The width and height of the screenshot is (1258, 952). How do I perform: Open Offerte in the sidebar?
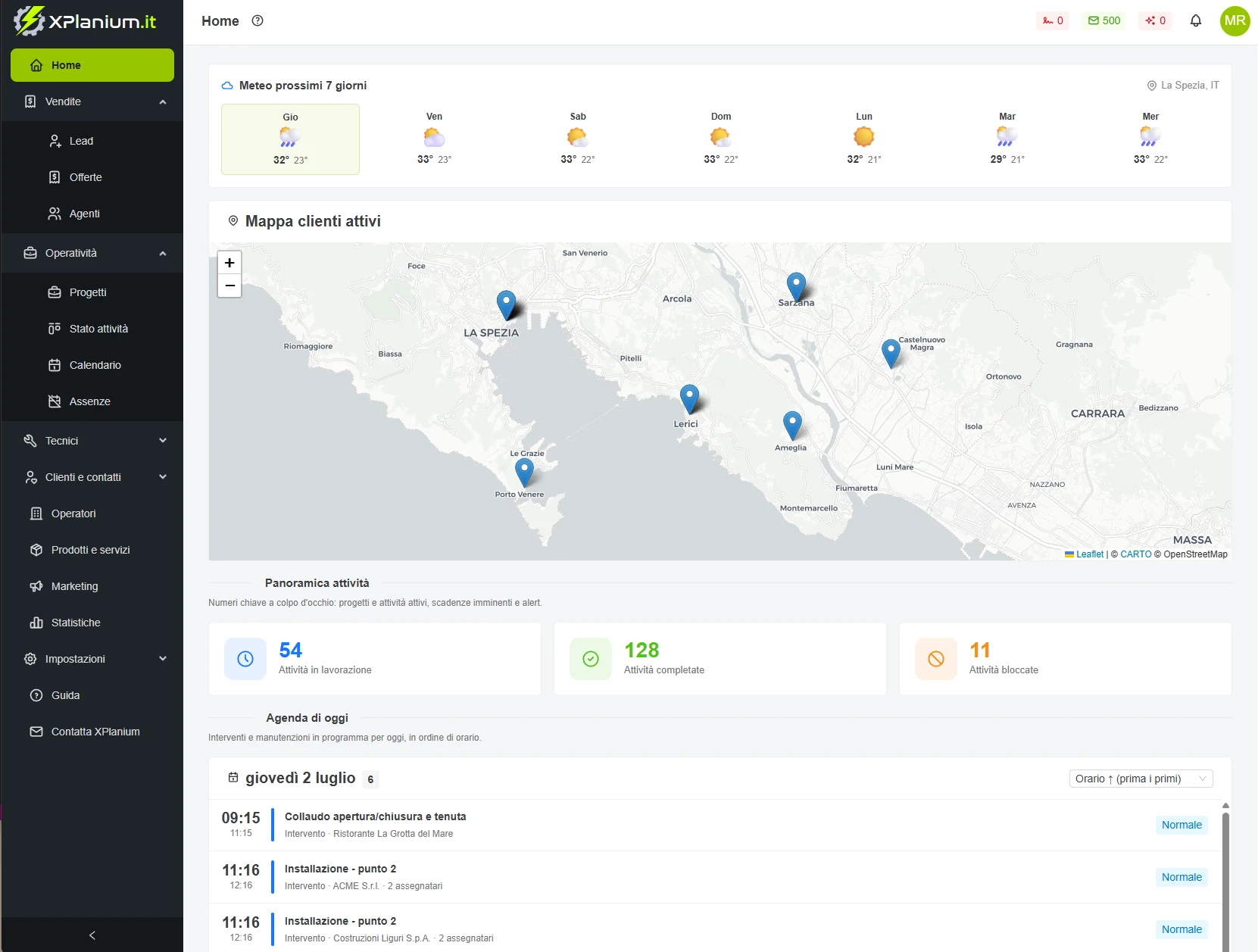92,177
